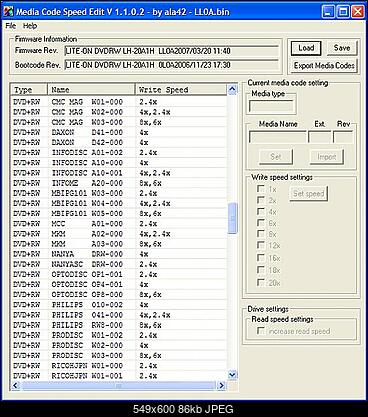Select the MKM A02-000 row
The width and height of the screenshot is (368, 417).
coord(119,234)
